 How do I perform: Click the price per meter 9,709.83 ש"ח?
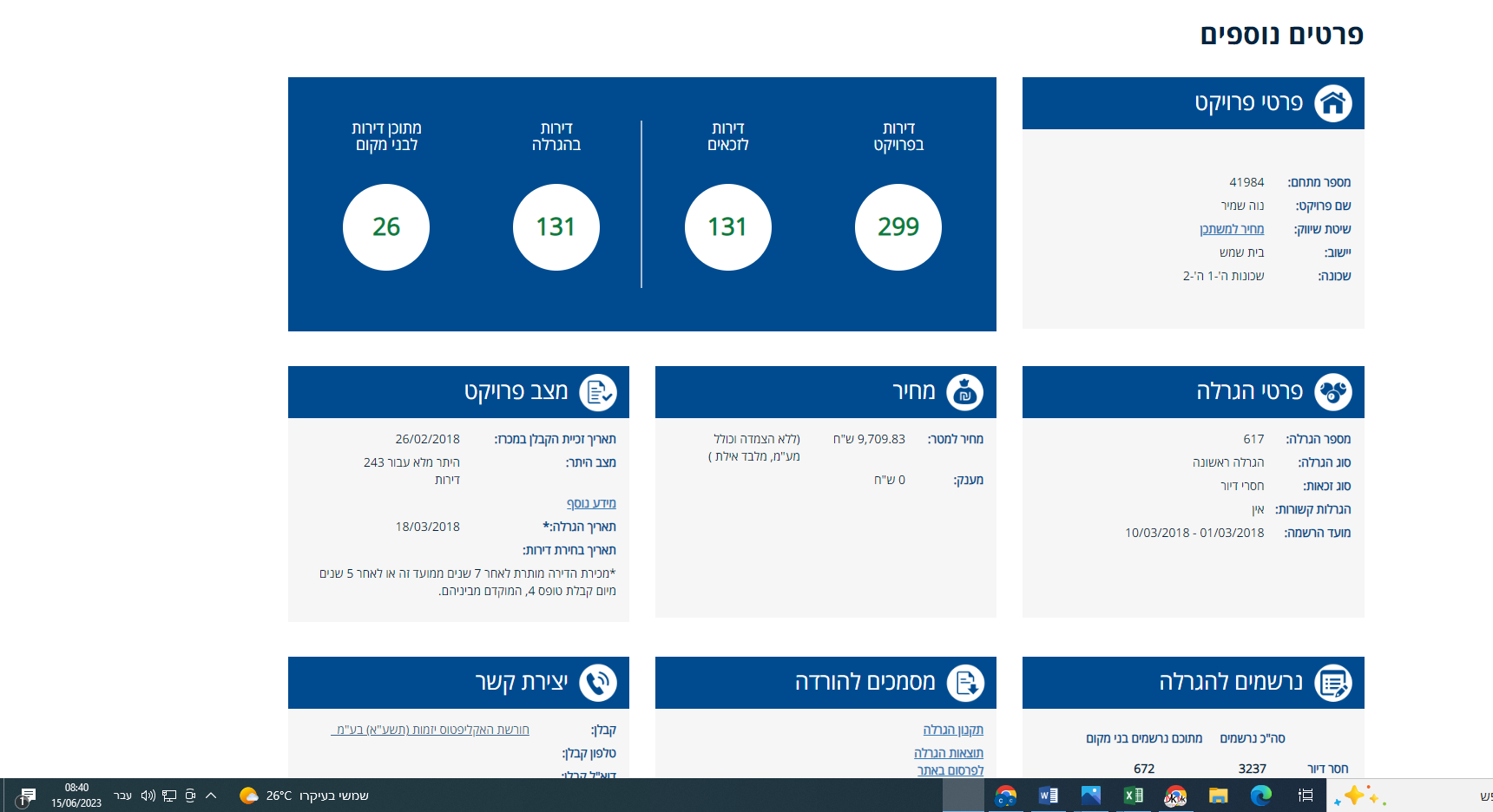(x=869, y=439)
